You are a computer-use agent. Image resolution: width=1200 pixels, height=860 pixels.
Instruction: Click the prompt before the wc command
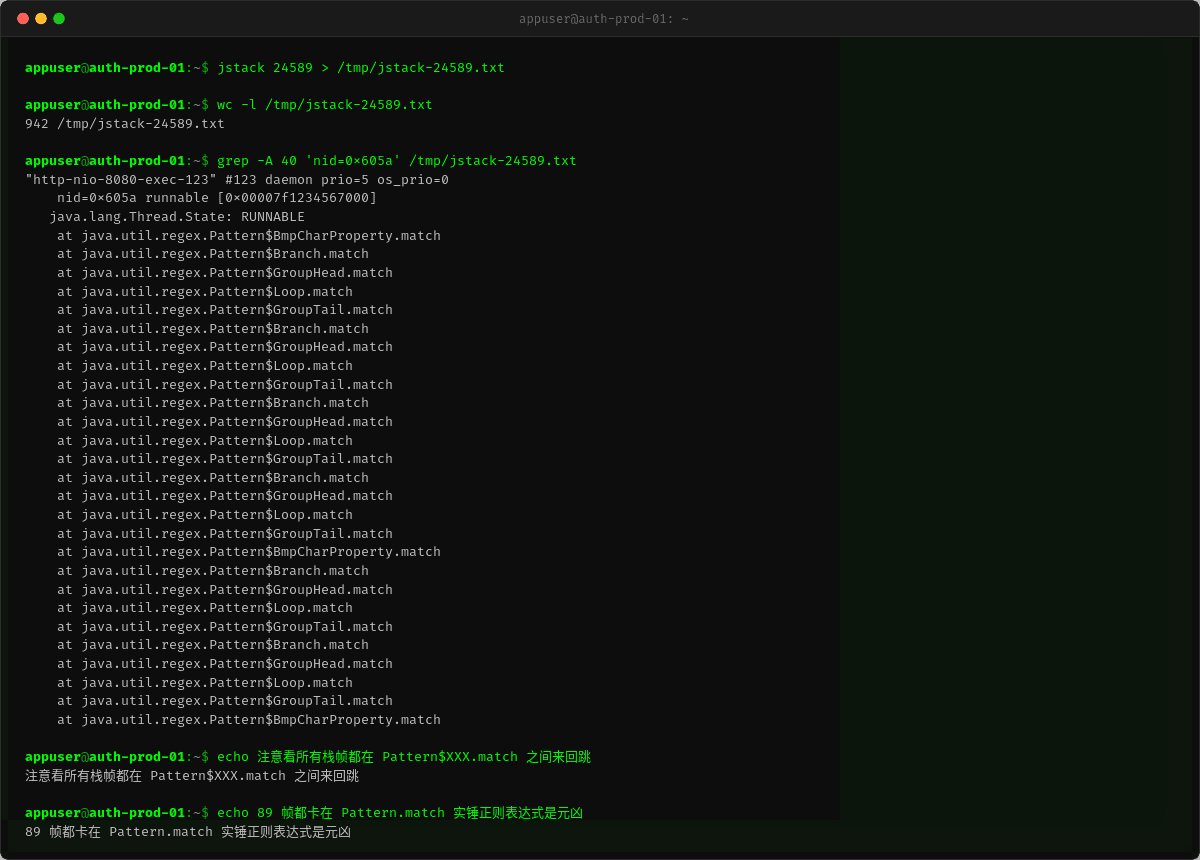[x=117, y=105]
